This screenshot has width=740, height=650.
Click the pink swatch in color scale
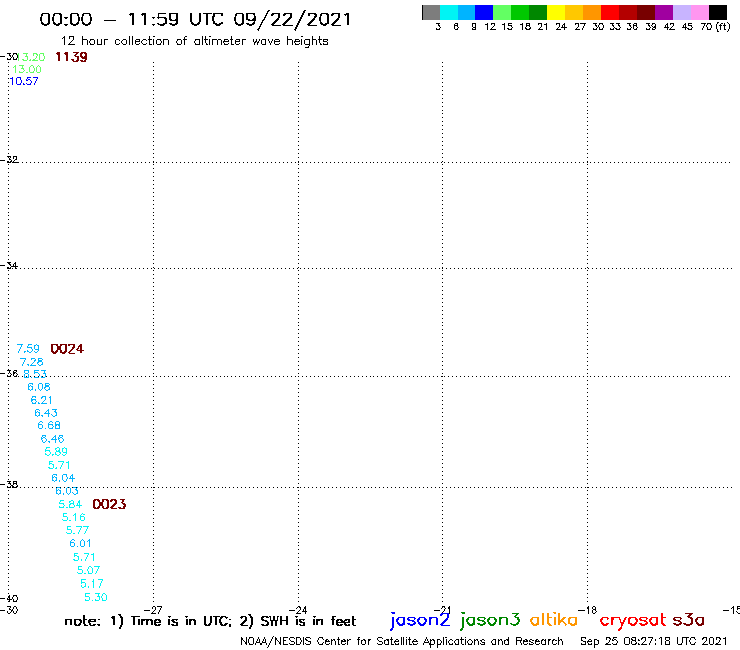700,12
